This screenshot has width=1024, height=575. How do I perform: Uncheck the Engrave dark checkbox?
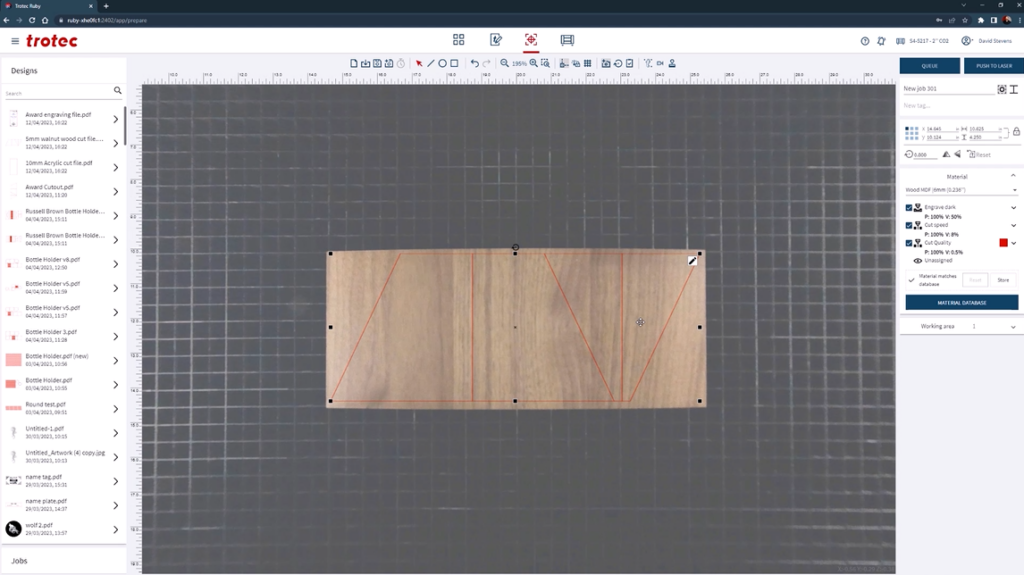coord(908,208)
